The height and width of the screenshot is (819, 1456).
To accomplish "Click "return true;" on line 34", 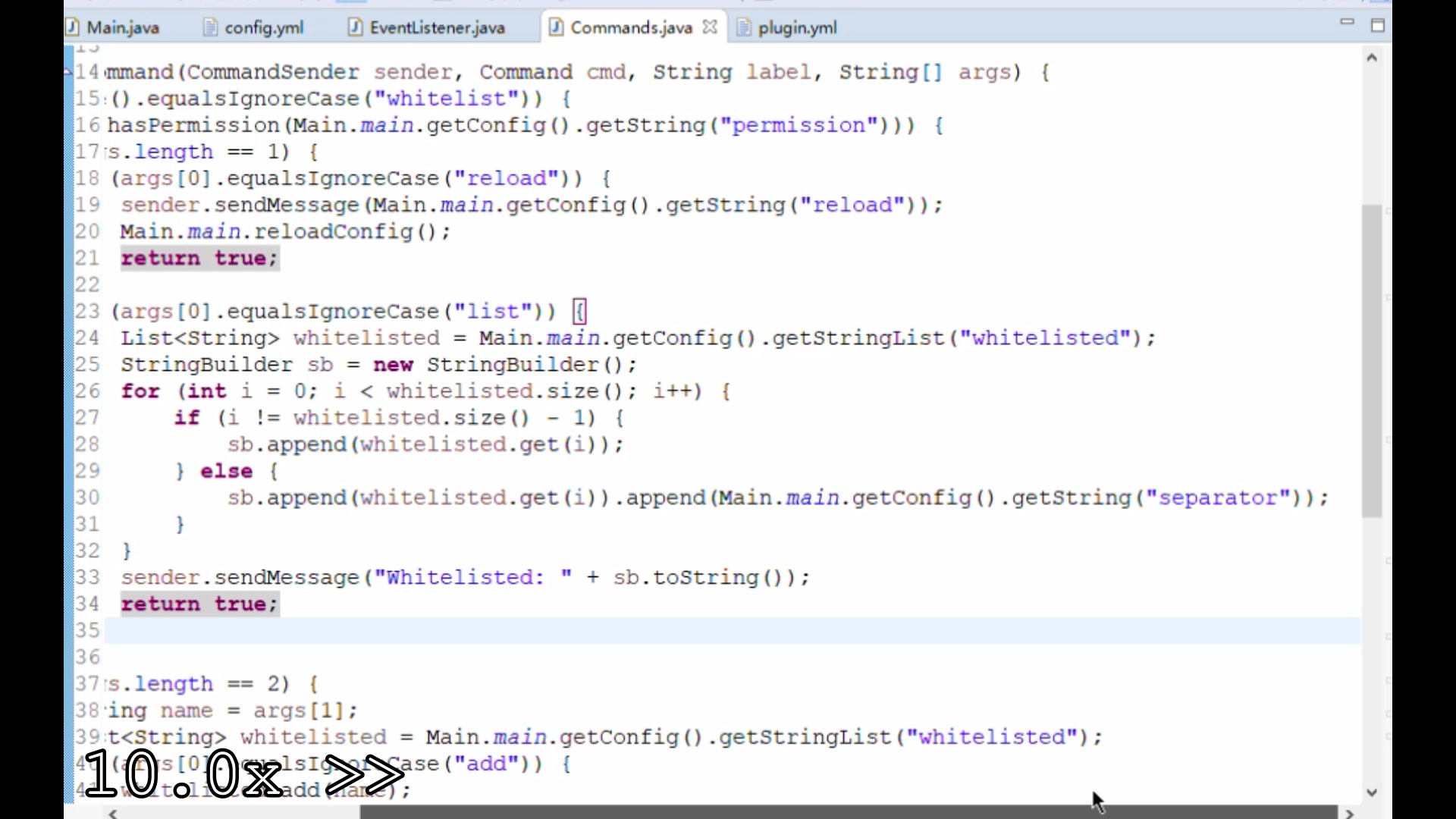I will pyautogui.click(x=199, y=604).
